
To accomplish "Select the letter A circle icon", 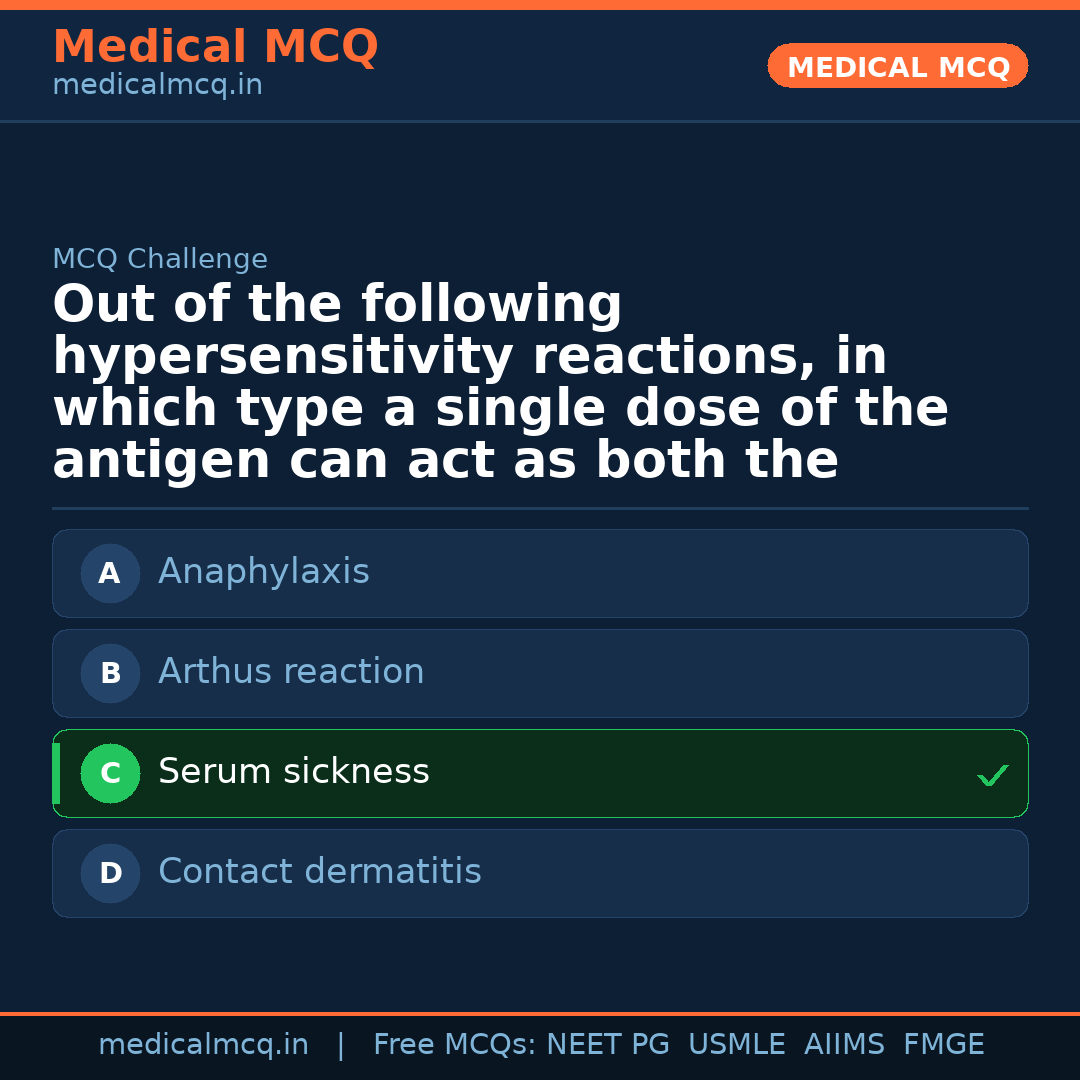I will tap(110, 573).
